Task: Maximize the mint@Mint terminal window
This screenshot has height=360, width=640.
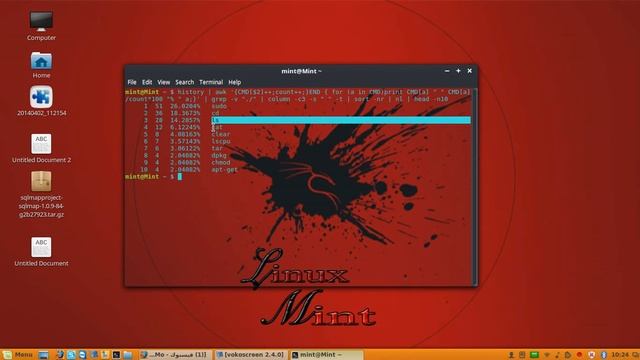Action: 458,71
